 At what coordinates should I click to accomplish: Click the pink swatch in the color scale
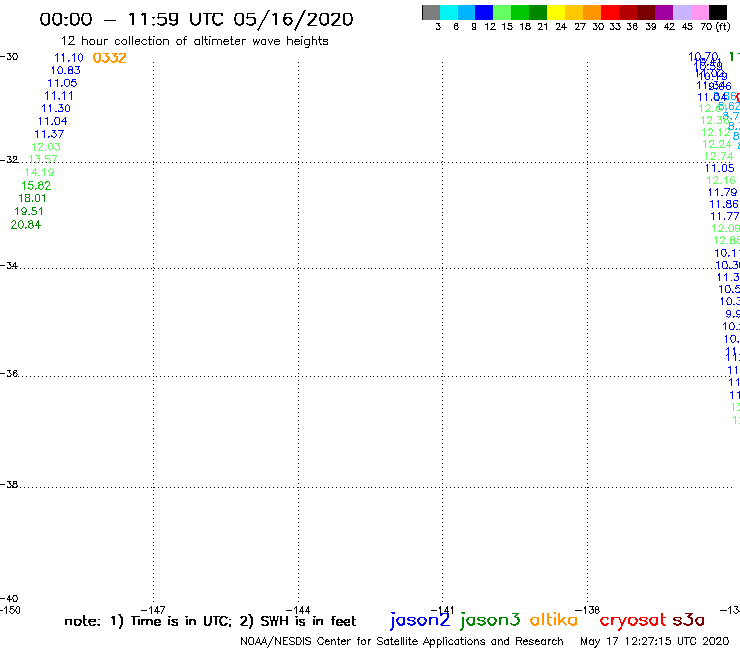(699, 12)
